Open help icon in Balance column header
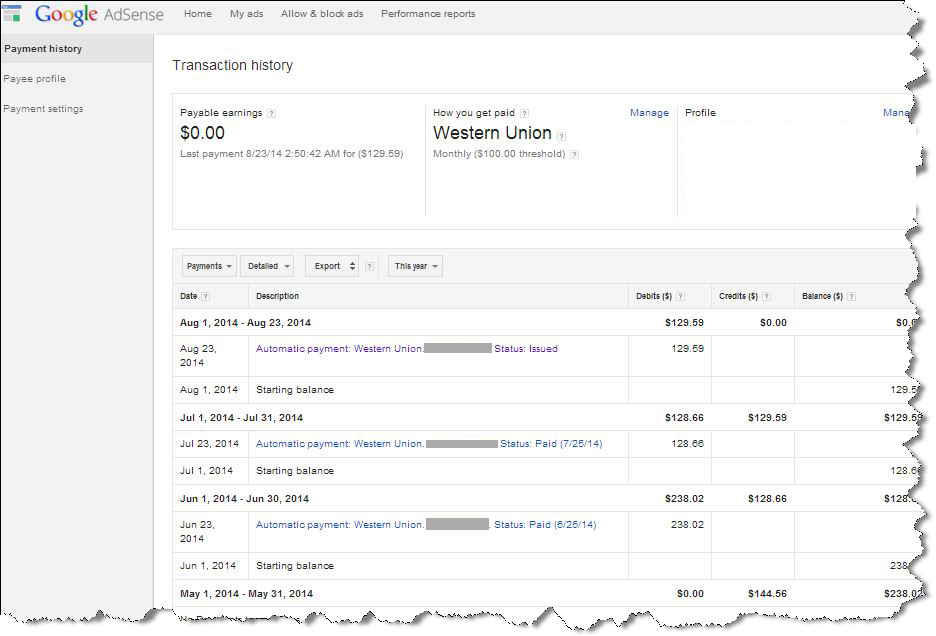The image size is (936, 636). [851, 296]
